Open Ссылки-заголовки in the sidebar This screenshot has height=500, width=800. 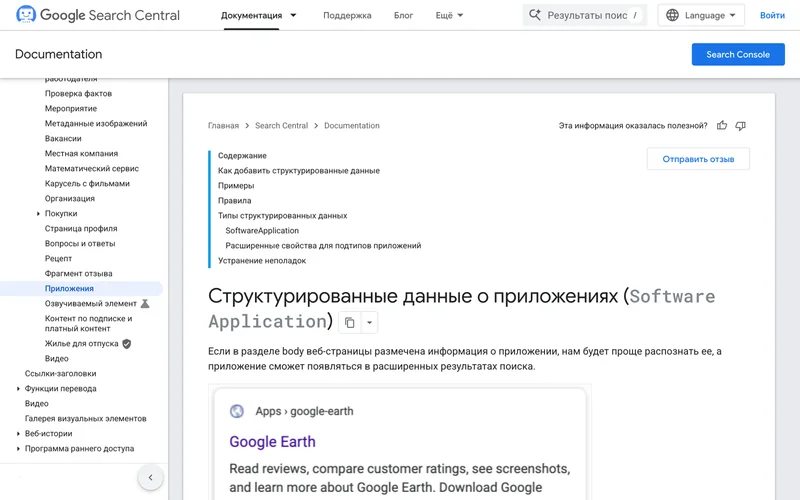(x=60, y=373)
